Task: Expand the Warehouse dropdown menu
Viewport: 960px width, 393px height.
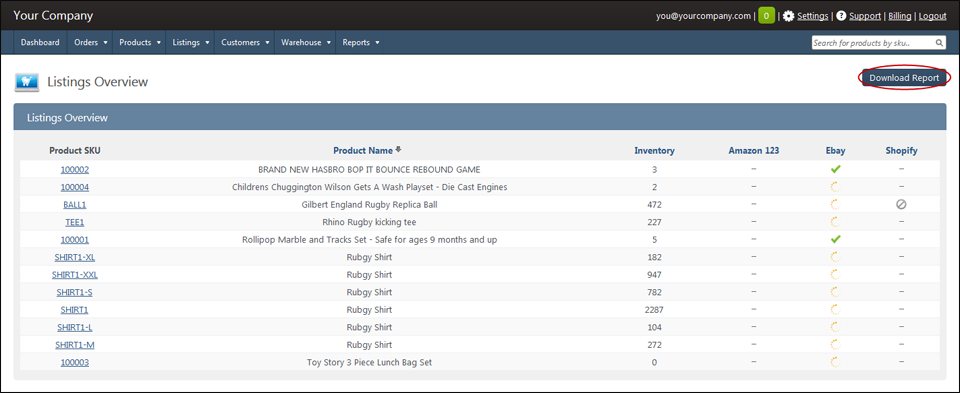Action: tap(306, 42)
